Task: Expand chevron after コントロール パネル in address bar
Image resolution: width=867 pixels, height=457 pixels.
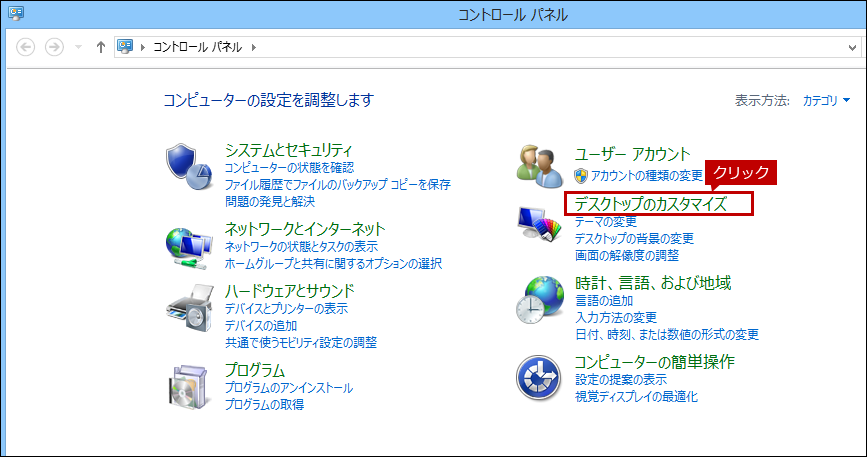Action: click(x=254, y=48)
